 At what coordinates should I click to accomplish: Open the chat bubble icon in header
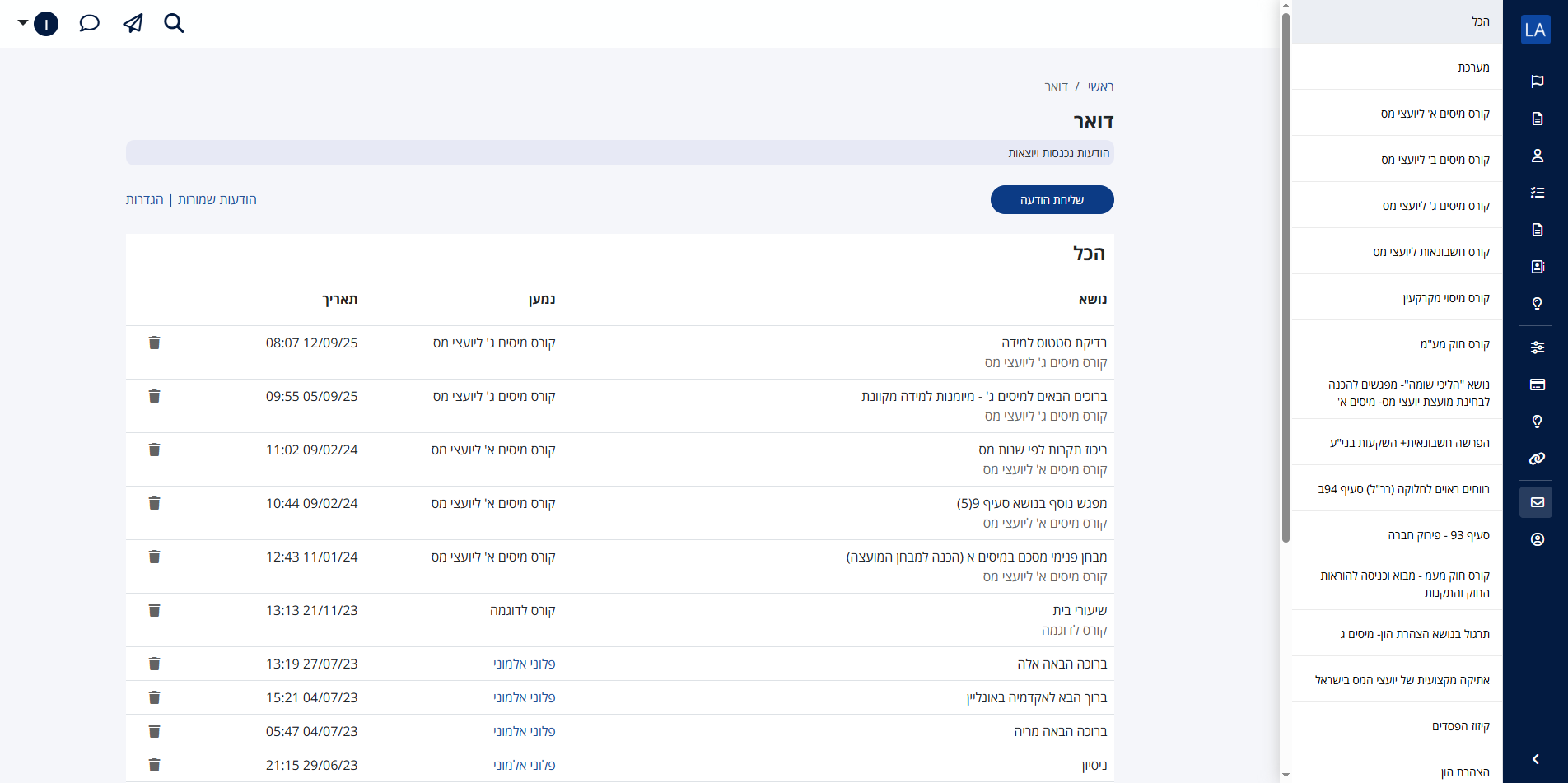coord(89,23)
